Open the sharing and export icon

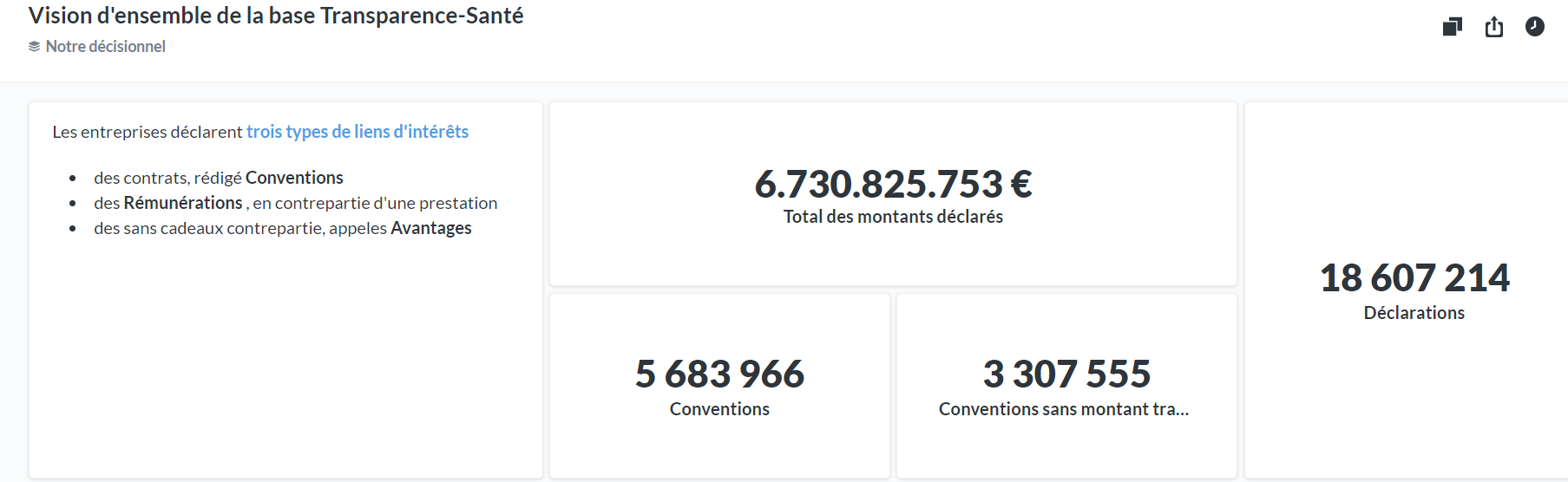click(1493, 27)
